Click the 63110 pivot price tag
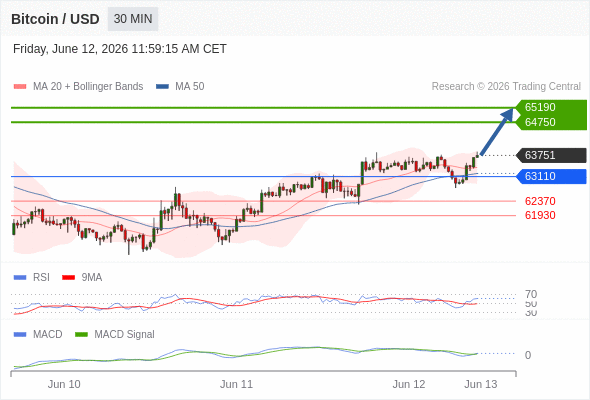Viewport: 590px width, 400px height. [551, 176]
